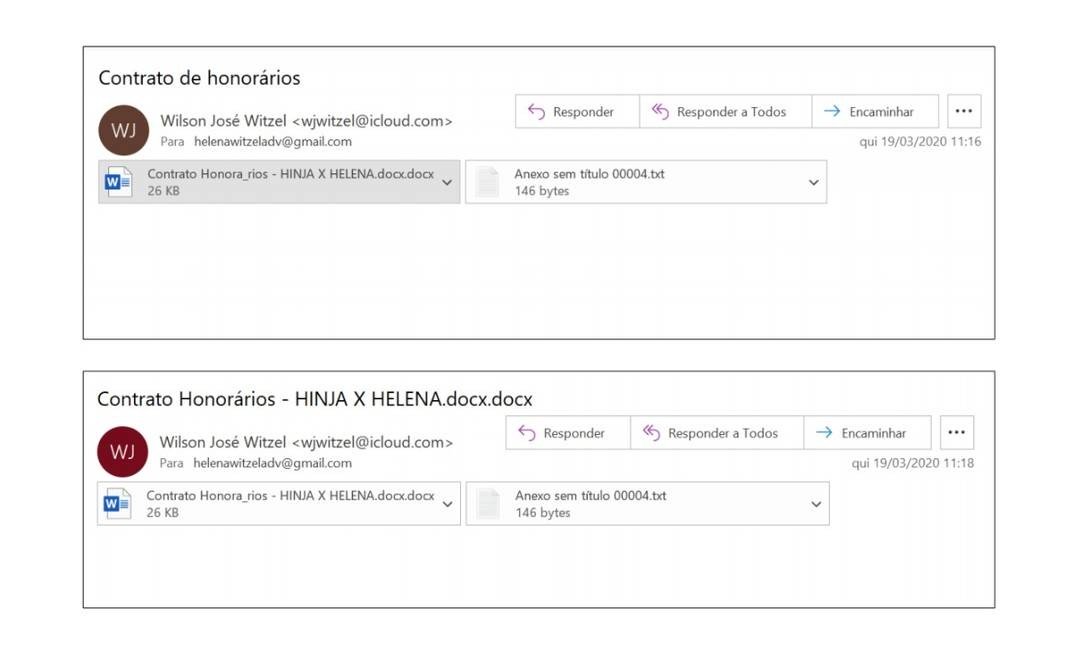
Task: Open the more actions ellipsis menu, top email
Action: [x=963, y=110]
